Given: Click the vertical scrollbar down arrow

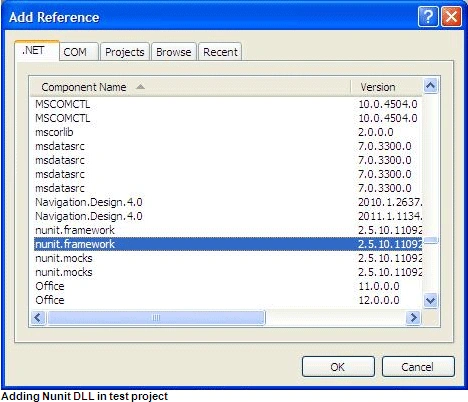Looking at the screenshot, I should [430, 301].
